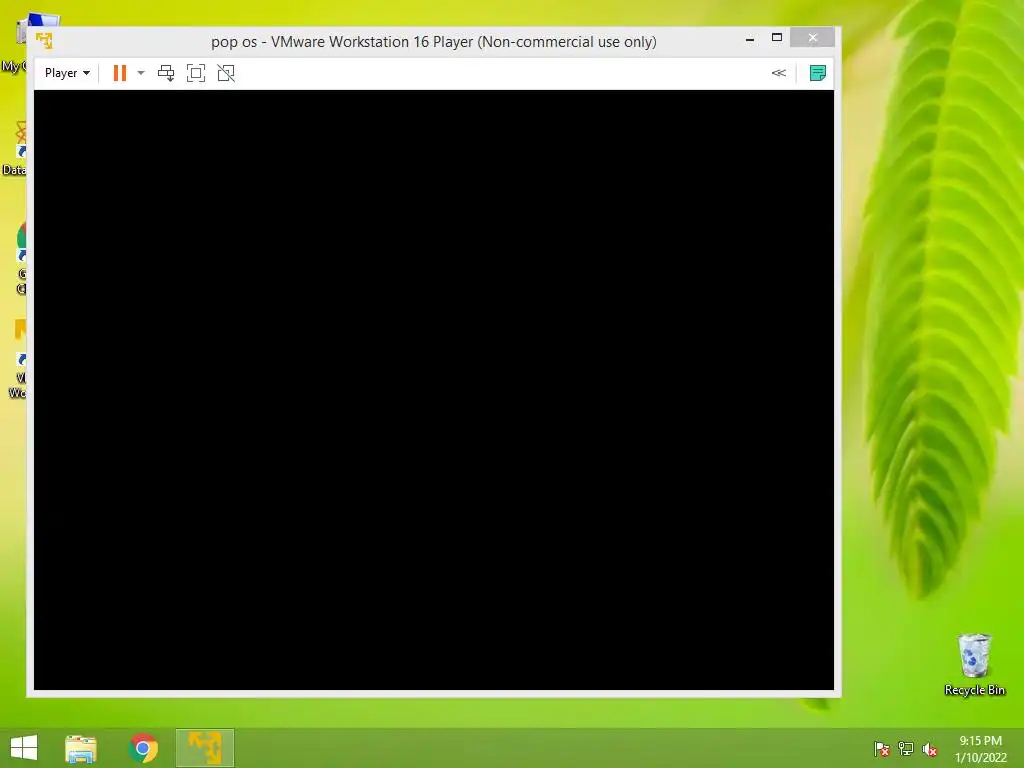The image size is (1024, 768).
Task: Expand the power options dropdown arrow
Action: click(141, 73)
